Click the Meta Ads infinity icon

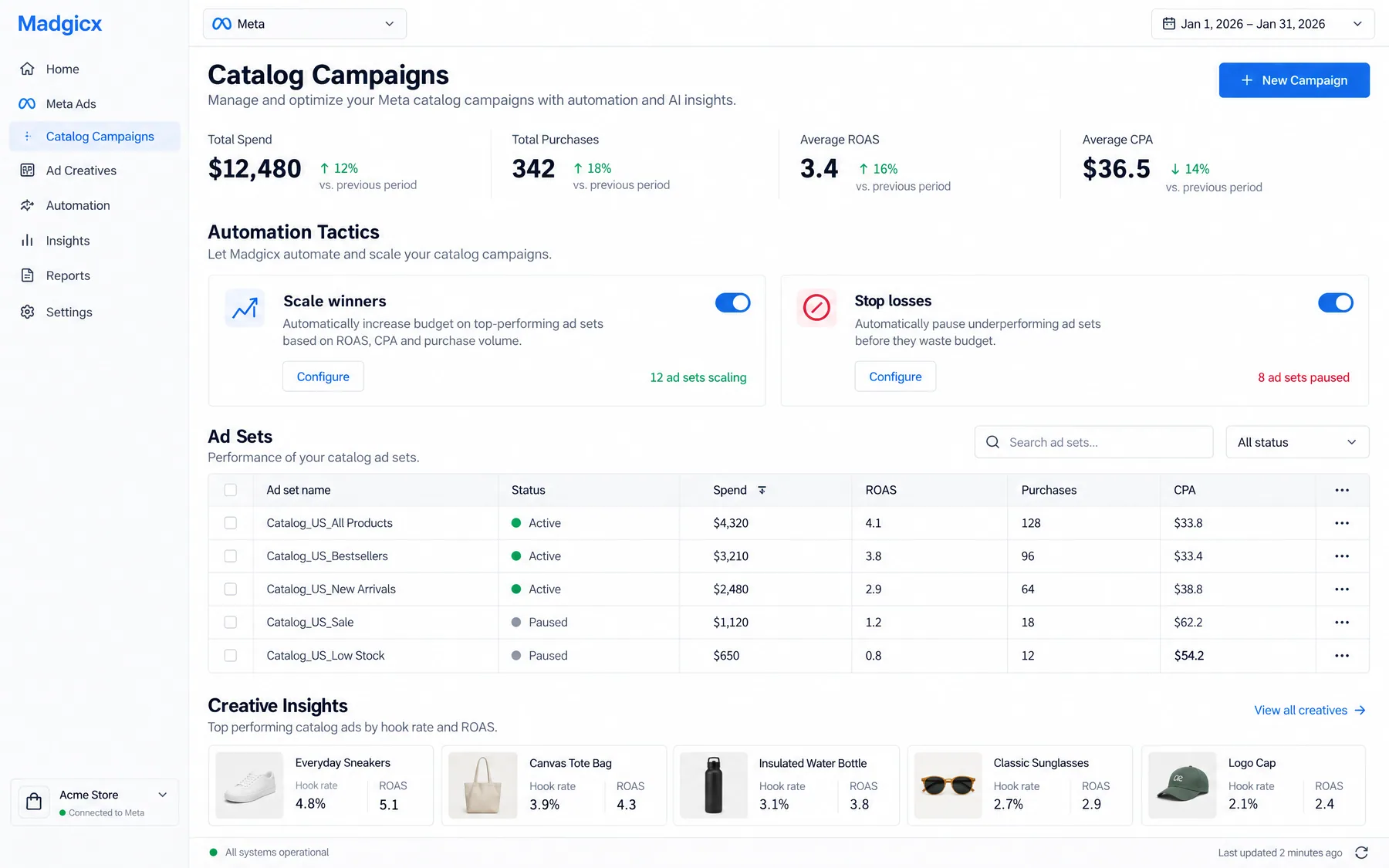click(x=27, y=103)
